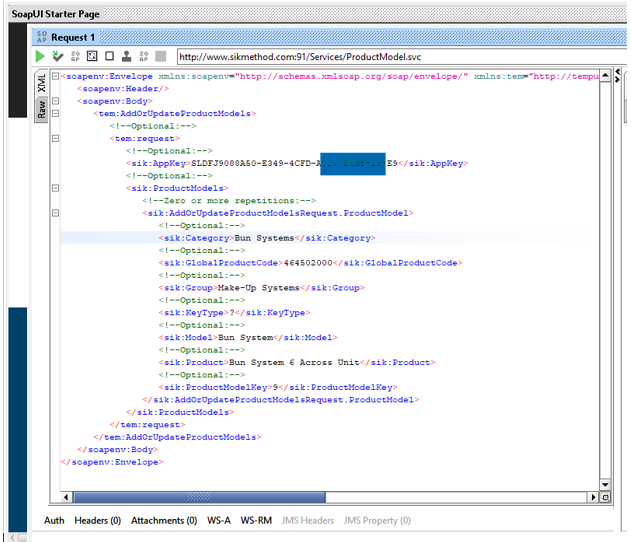631x542 pixels.
Task: Collapse the sik:ProductModels node
Action: 56,188
